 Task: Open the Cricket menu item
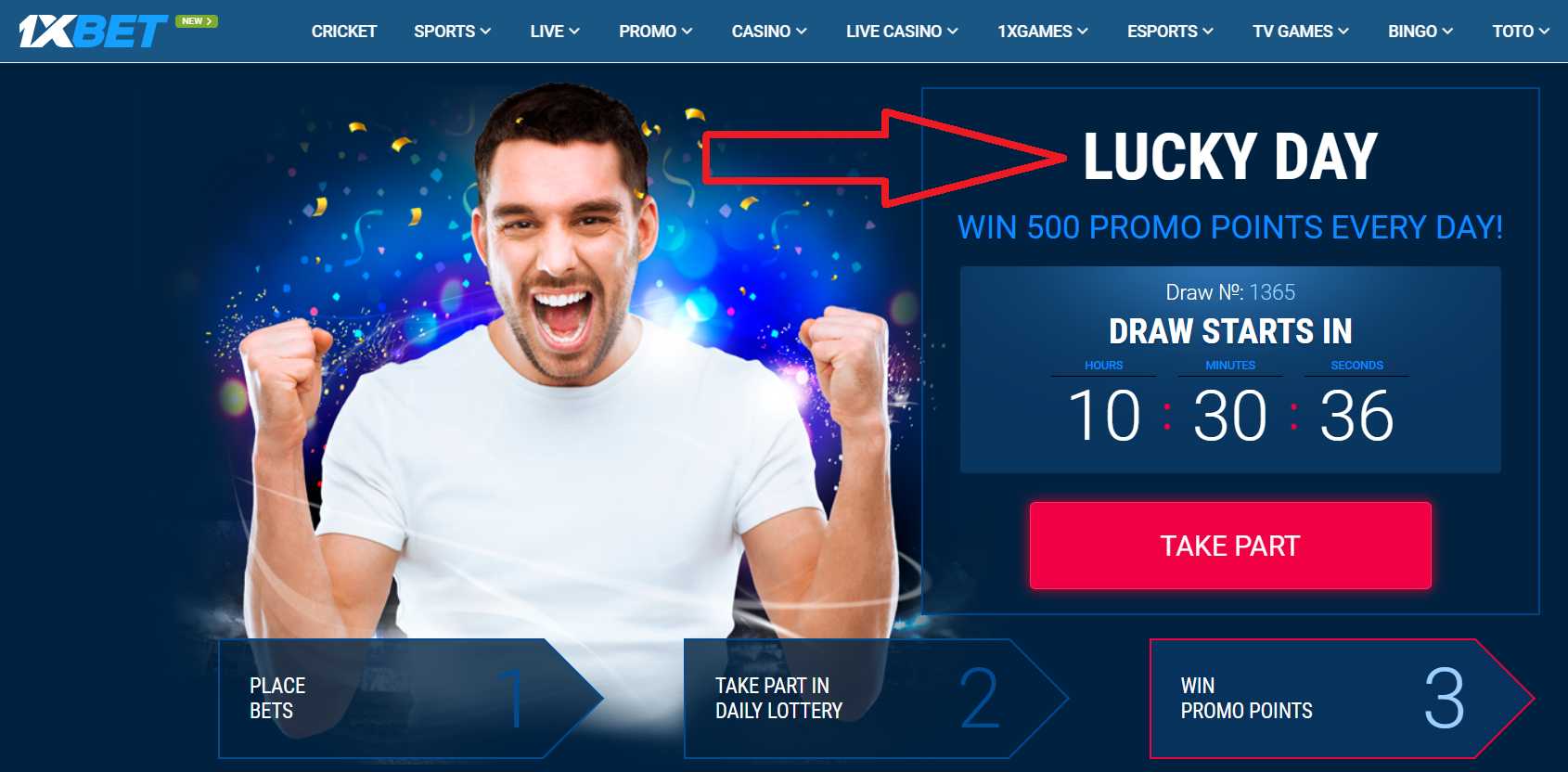tap(344, 32)
